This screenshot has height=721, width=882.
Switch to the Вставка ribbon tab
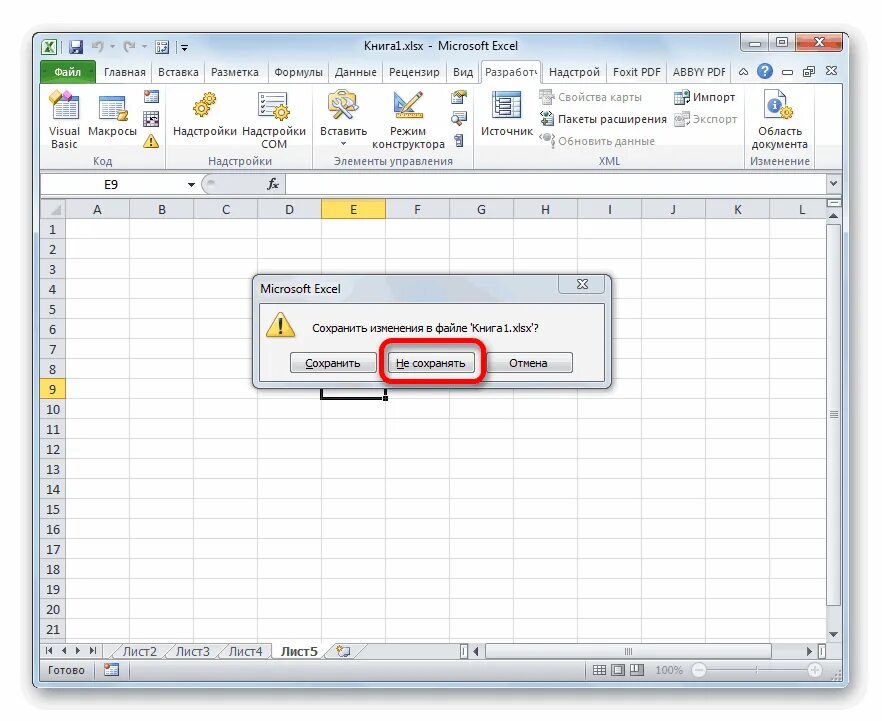point(178,72)
